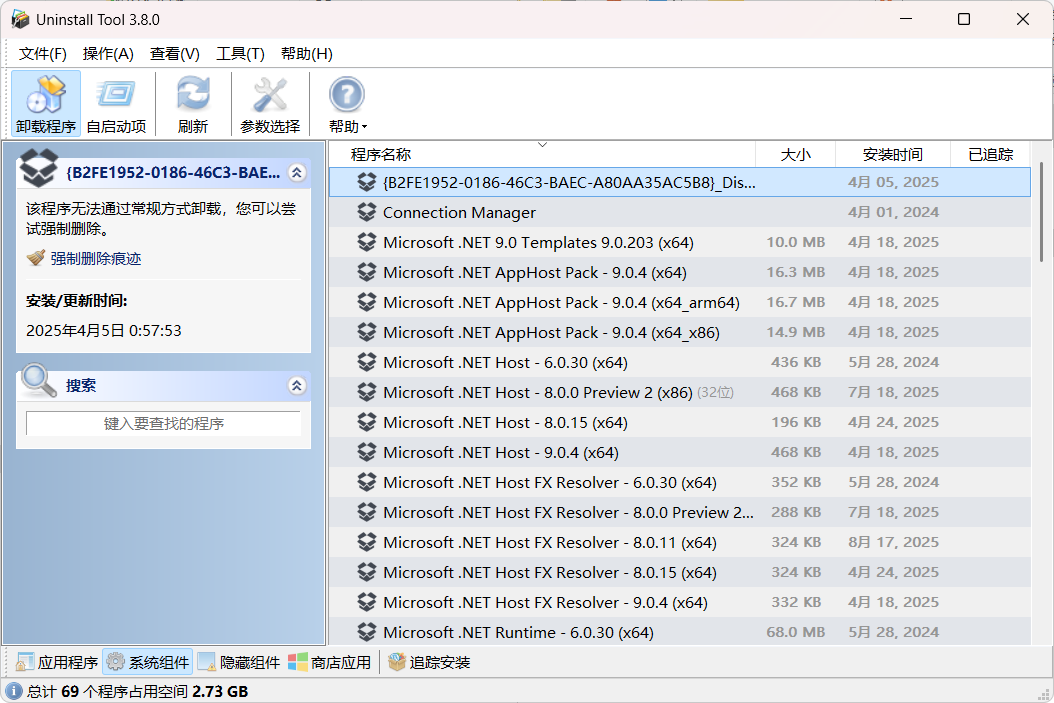
Task: Click the package icon of .NET Host - 8.0.15
Action: [x=366, y=422]
